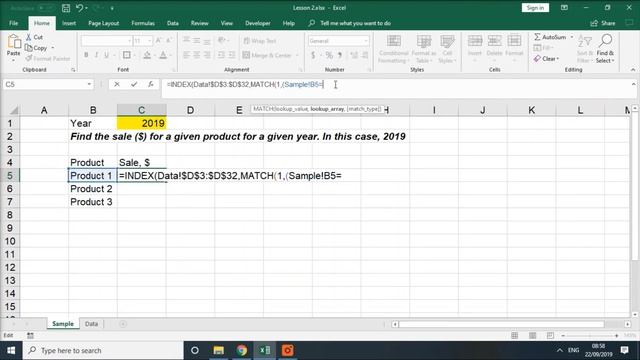Open the Insert ribbon tab

pyautogui.click(x=69, y=23)
